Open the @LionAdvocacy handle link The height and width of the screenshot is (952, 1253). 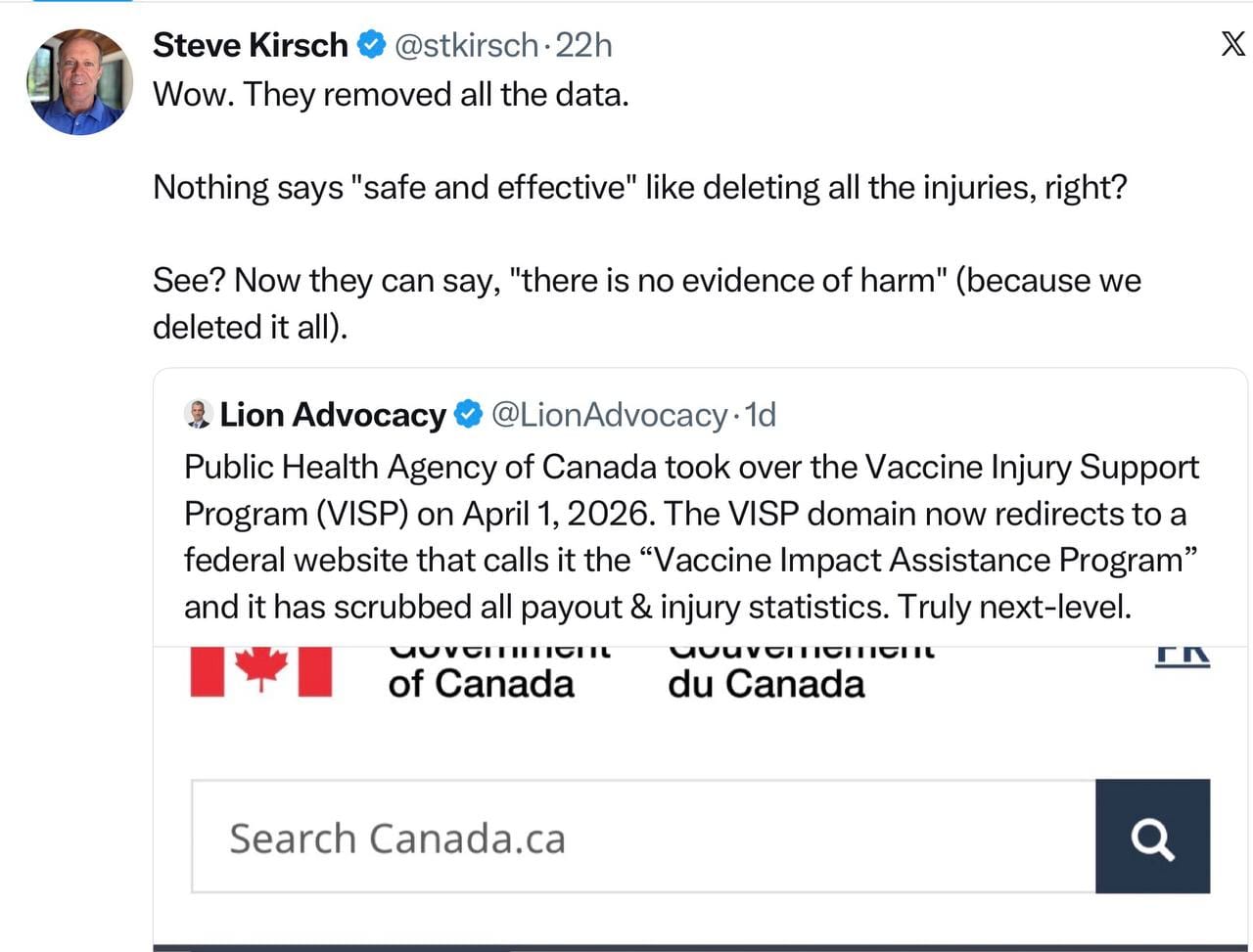[x=608, y=415]
